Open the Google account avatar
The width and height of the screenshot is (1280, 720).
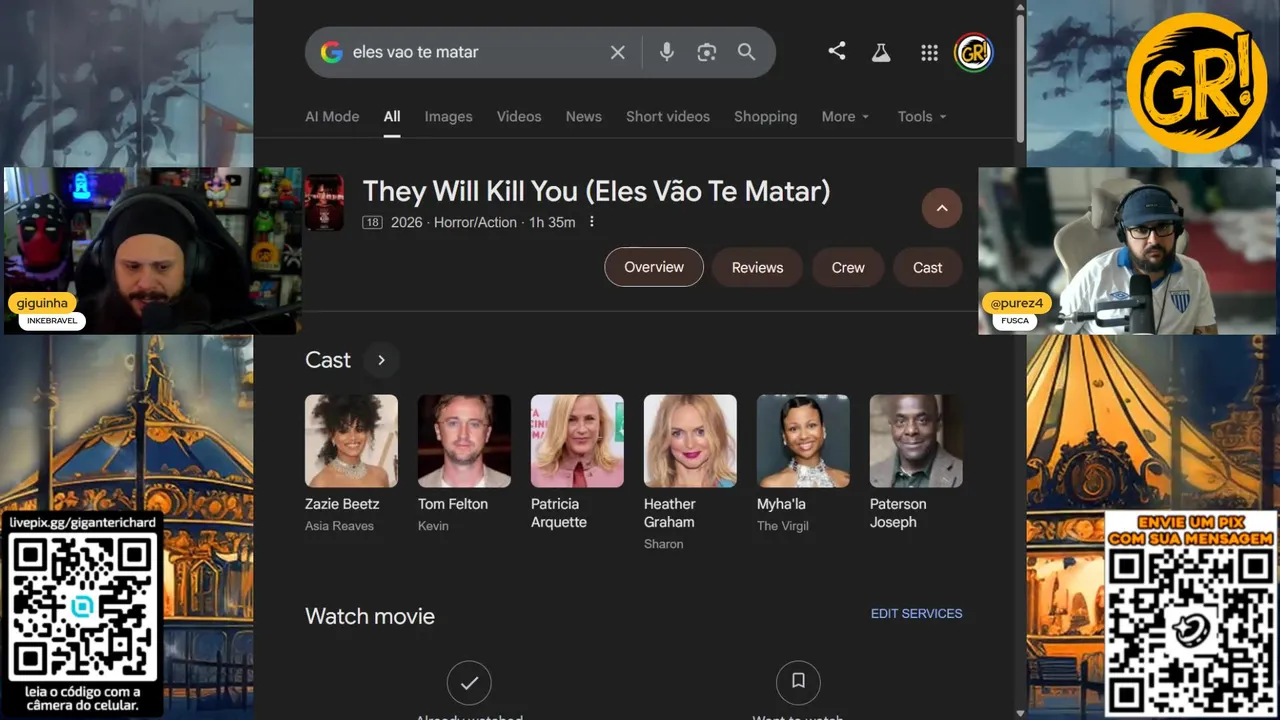click(973, 52)
